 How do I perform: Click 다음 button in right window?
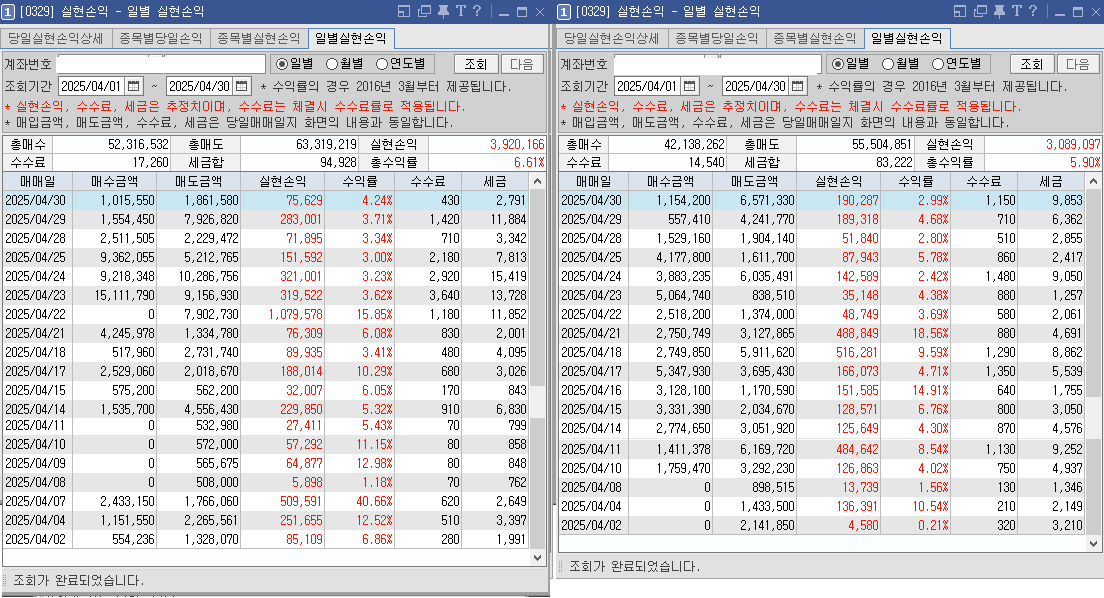click(x=1078, y=64)
